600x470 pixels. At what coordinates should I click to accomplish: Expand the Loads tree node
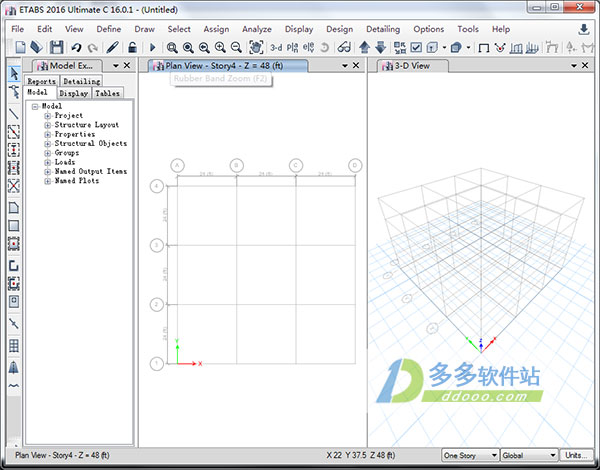[x=47, y=162]
